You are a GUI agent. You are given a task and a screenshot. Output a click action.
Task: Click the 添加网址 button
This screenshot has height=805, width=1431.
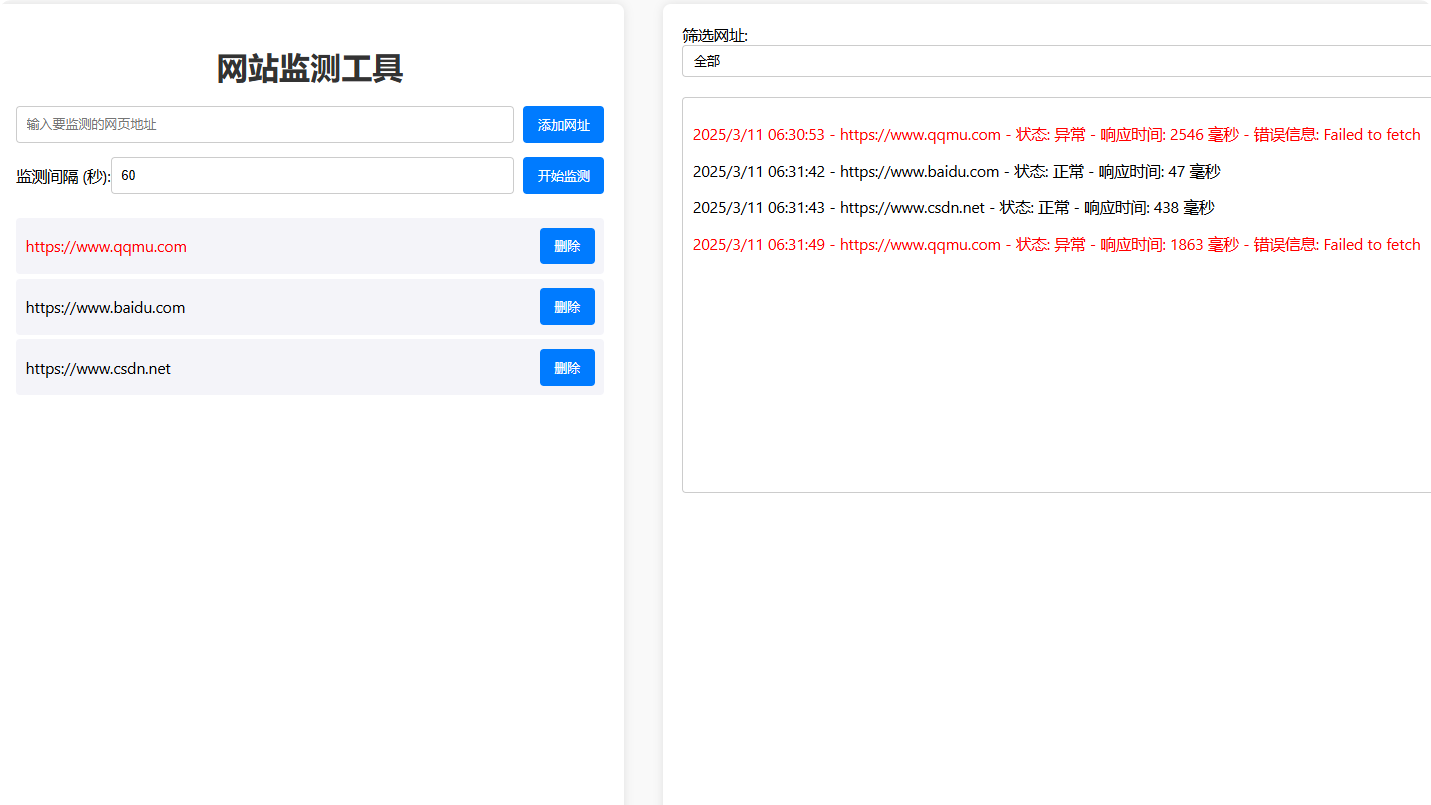point(563,125)
